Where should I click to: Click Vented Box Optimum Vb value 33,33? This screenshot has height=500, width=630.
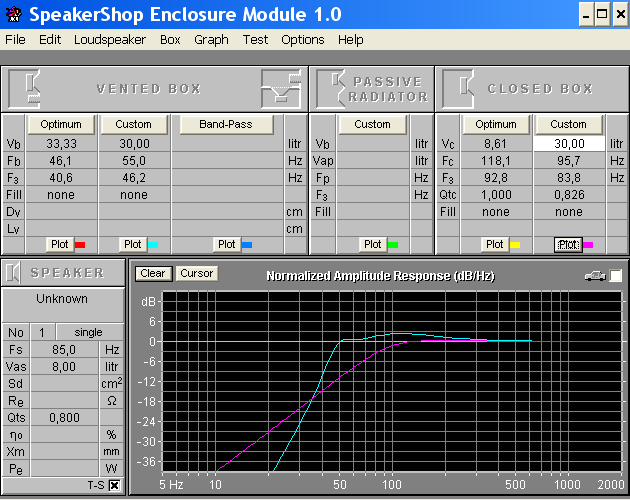click(61, 143)
